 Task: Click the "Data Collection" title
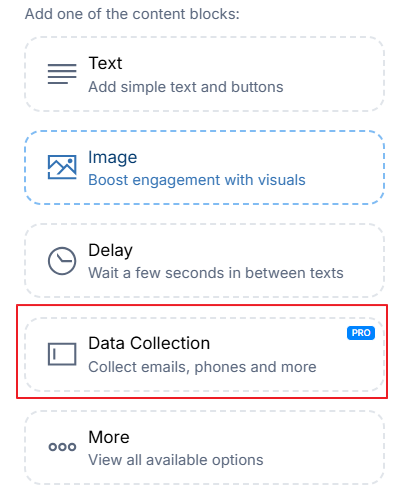tap(149, 343)
